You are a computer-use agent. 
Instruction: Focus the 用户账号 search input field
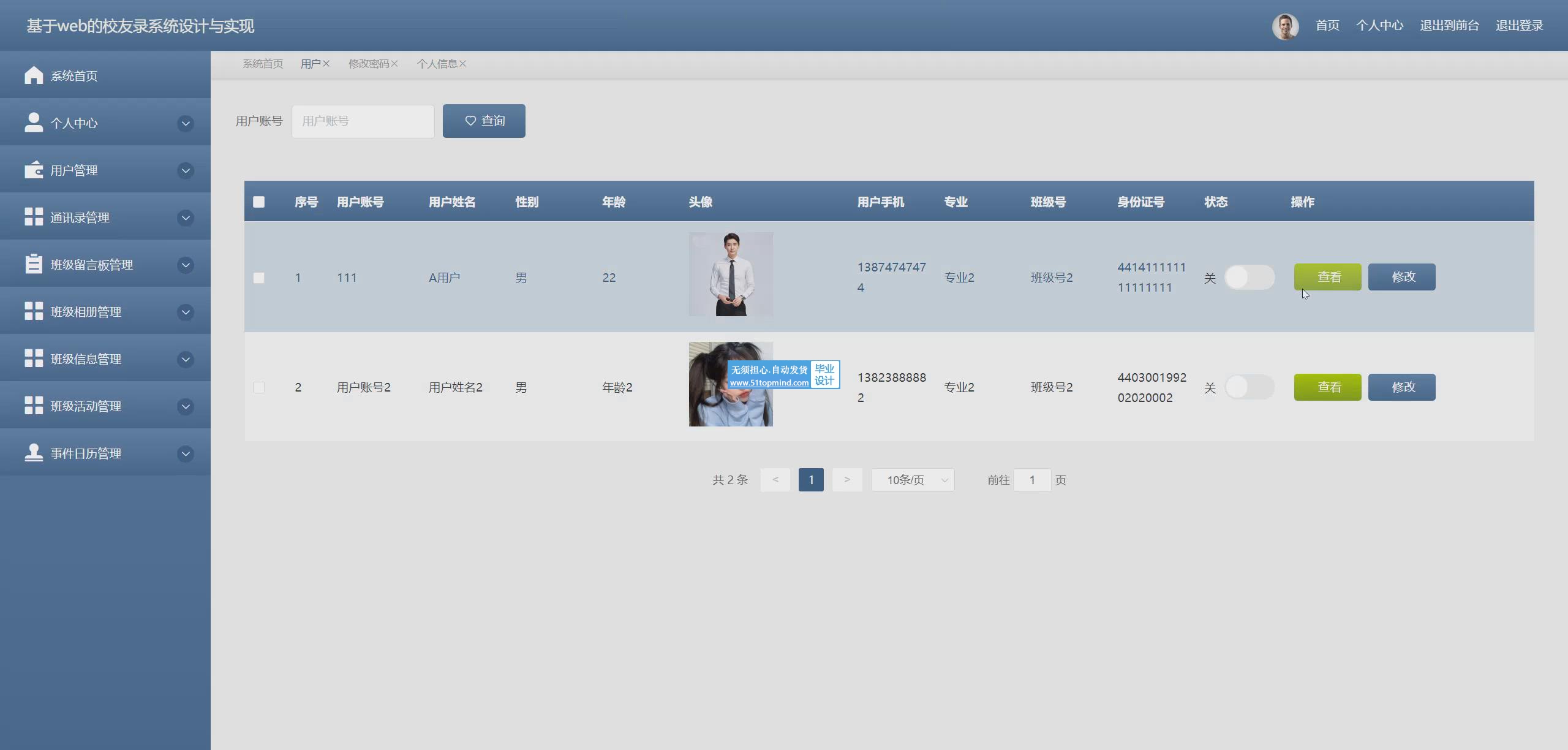pos(363,121)
